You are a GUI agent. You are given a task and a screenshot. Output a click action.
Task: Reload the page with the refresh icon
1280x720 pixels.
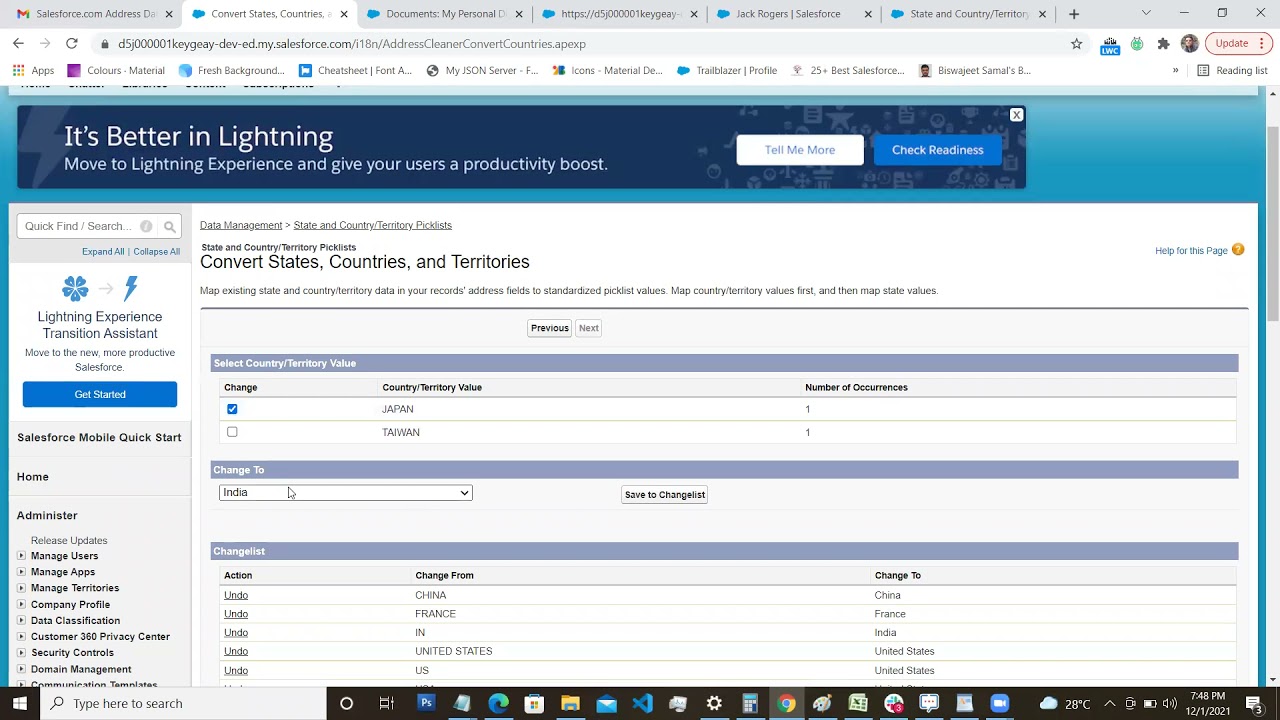point(71,43)
